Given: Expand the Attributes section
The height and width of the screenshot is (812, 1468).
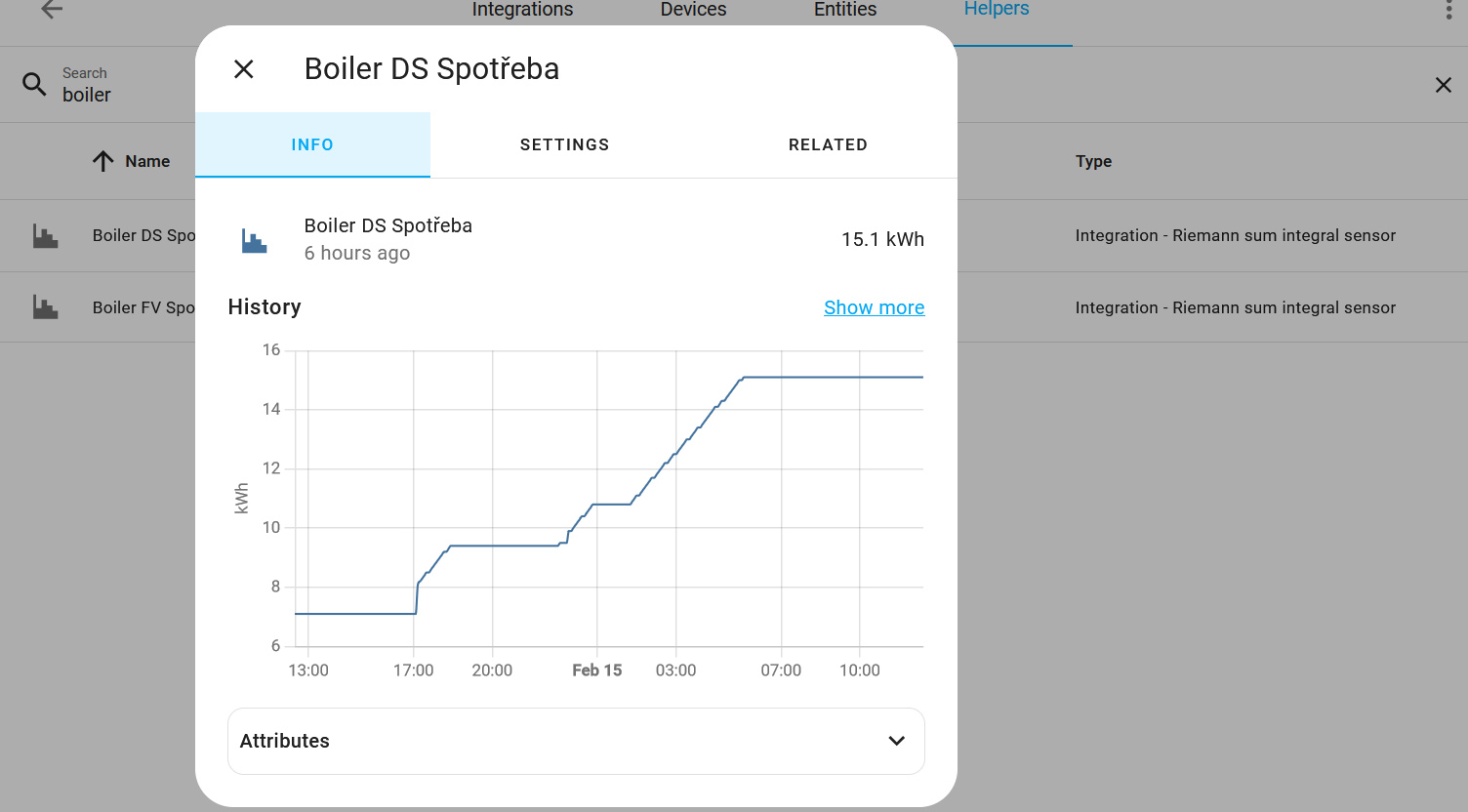Looking at the screenshot, I should point(576,741).
